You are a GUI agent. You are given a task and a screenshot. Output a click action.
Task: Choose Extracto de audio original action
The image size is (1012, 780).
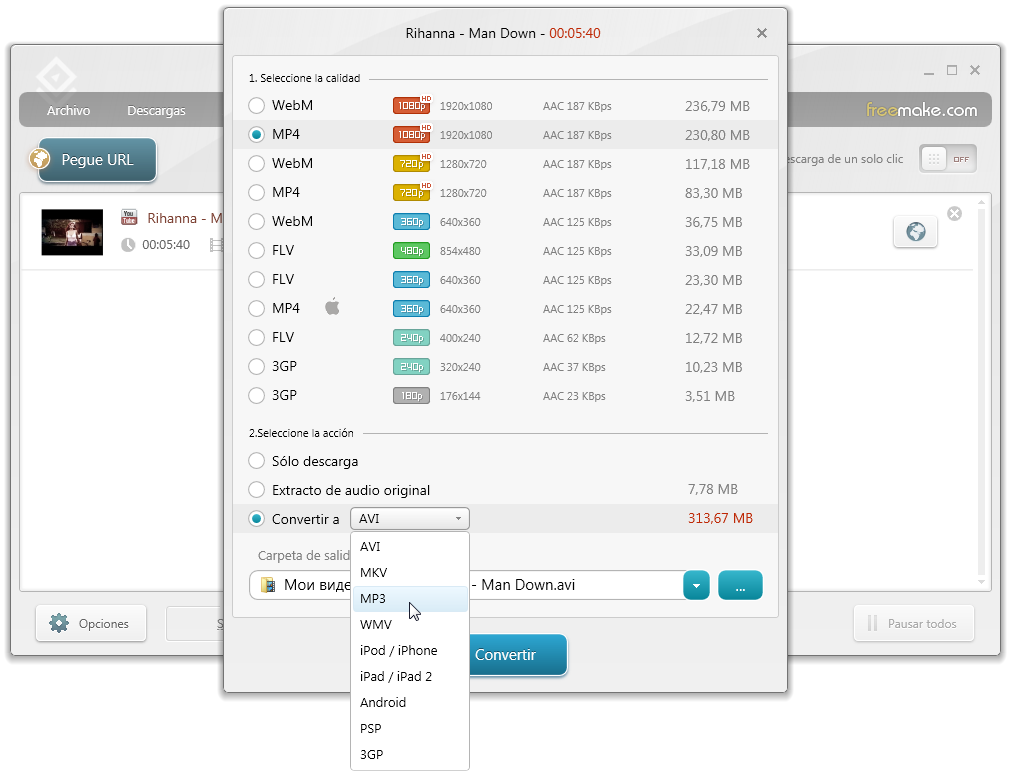[256, 490]
